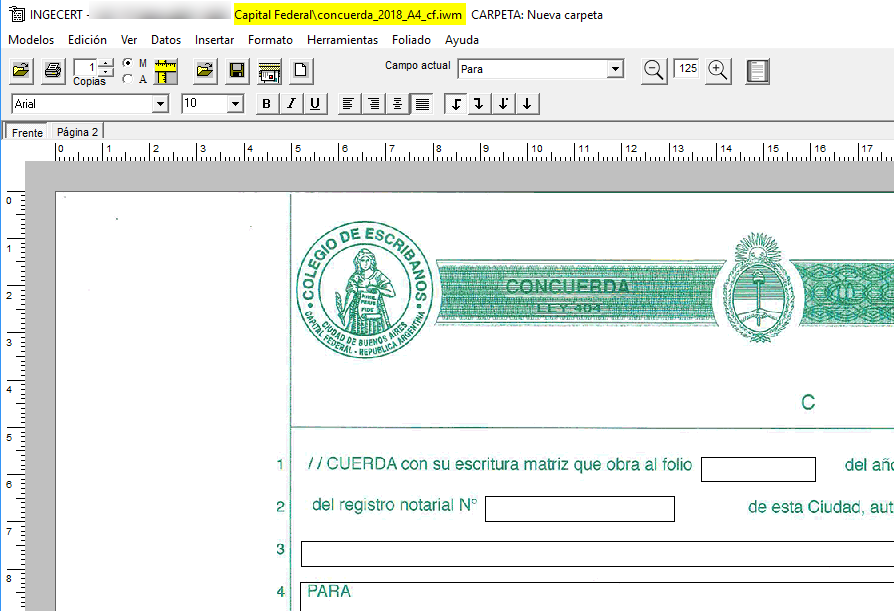The height and width of the screenshot is (611, 894).
Task: Toggle bold formatting
Action: pyautogui.click(x=266, y=104)
